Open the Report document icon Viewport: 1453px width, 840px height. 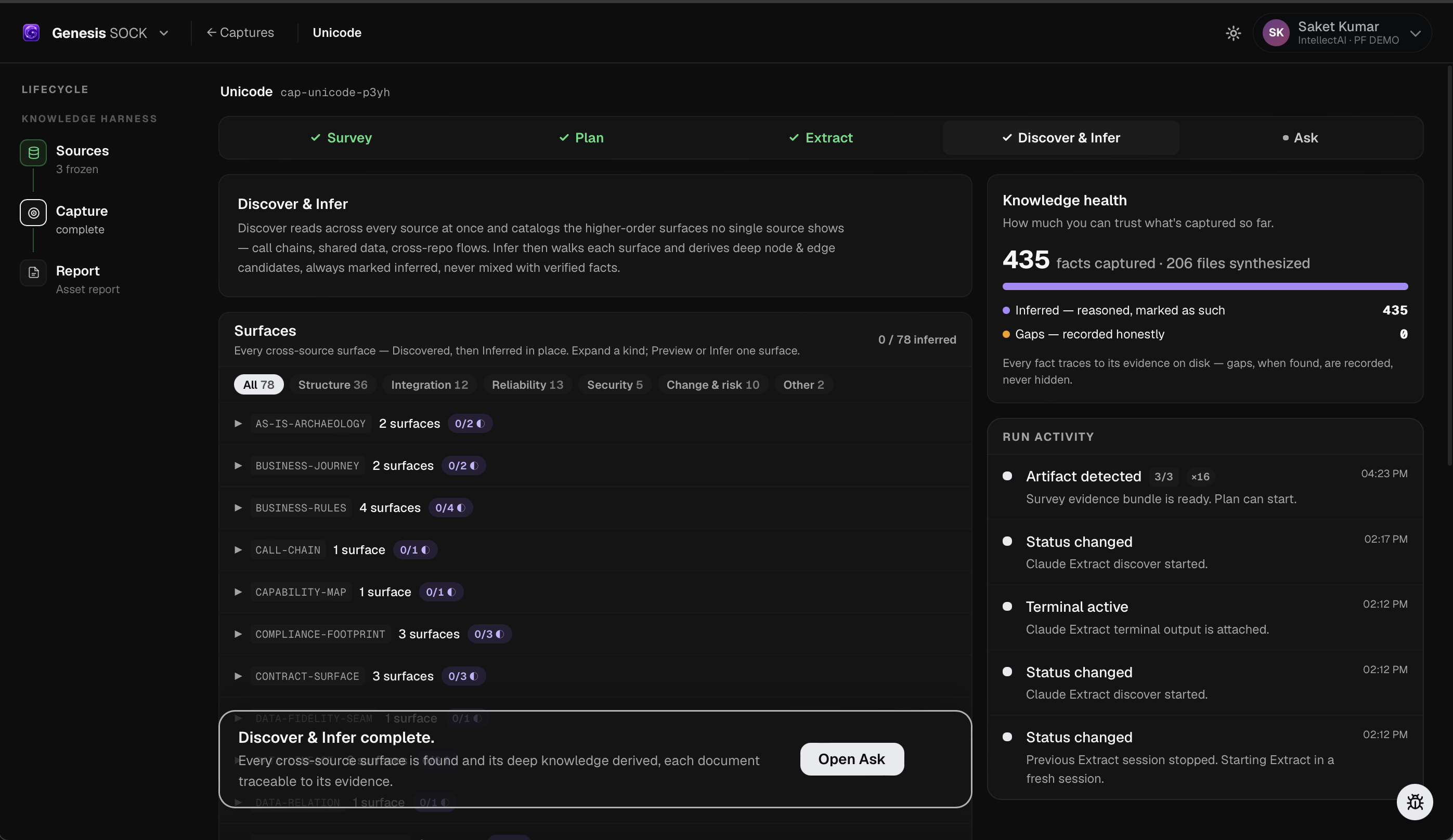pos(33,272)
